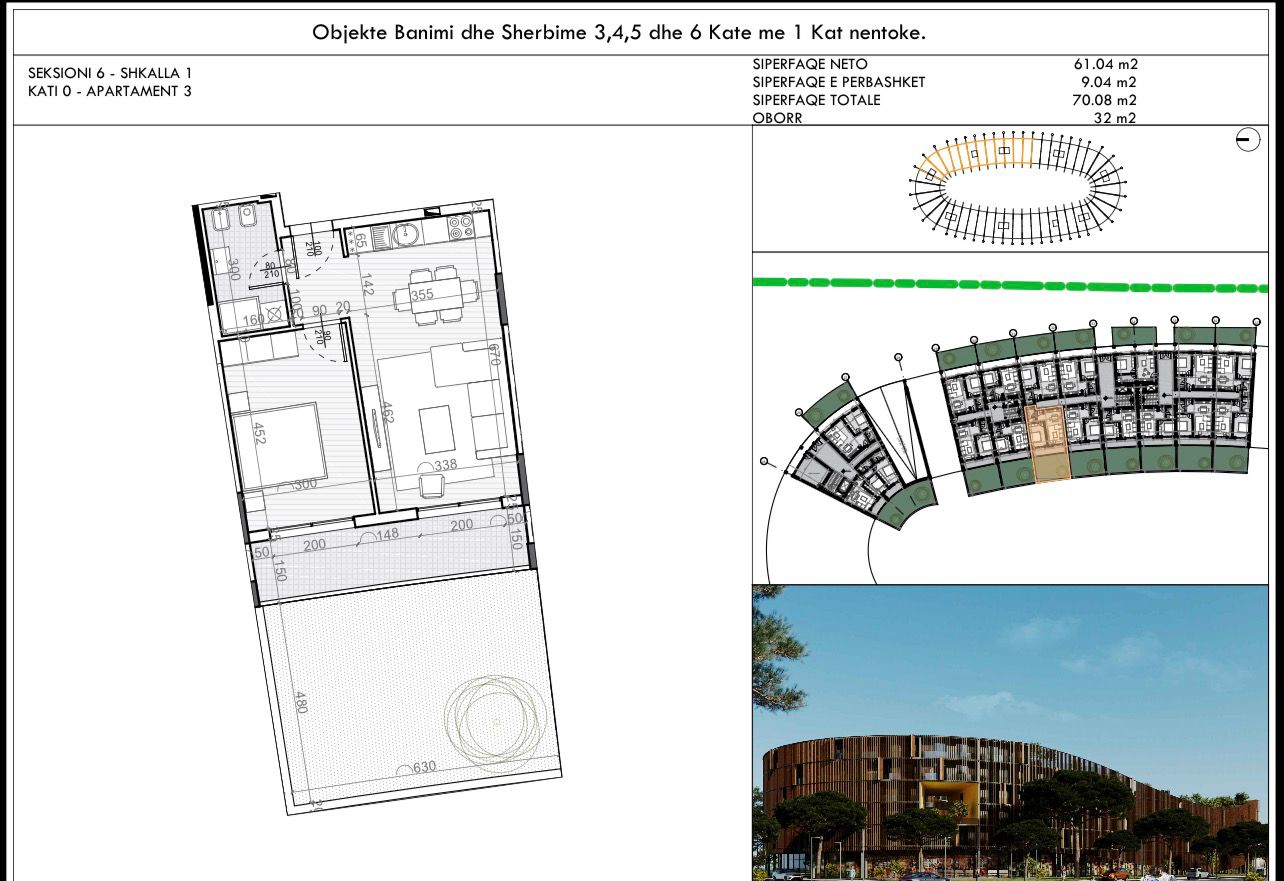Click the circular tree symbol in the yard
This screenshot has height=881, width=1284.
pos(497,716)
